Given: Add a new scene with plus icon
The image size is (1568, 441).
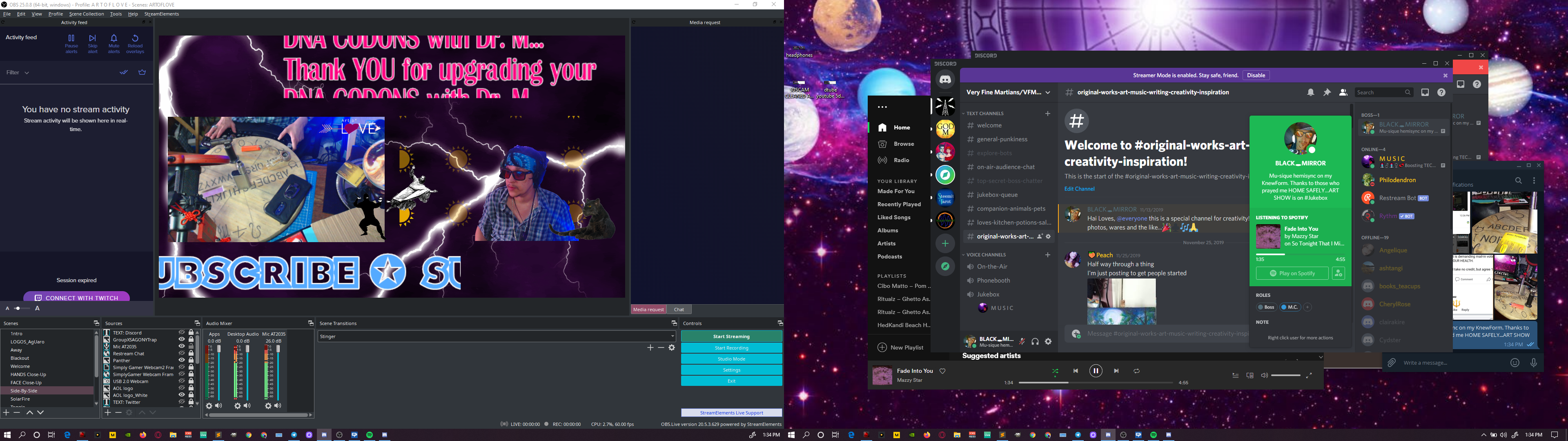Looking at the screenshot, I should coord(7,412).
